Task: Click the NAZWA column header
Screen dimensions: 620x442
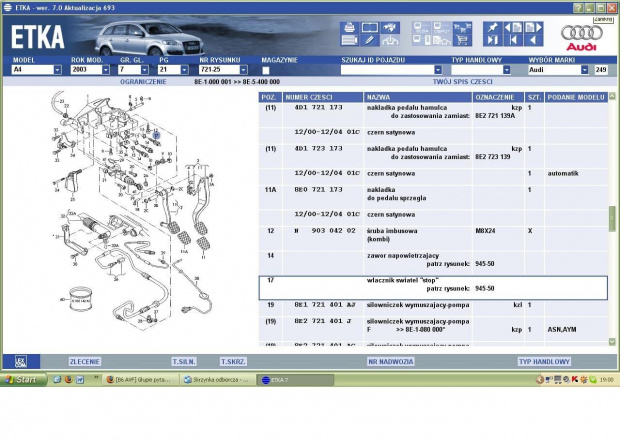Action: 418,97
